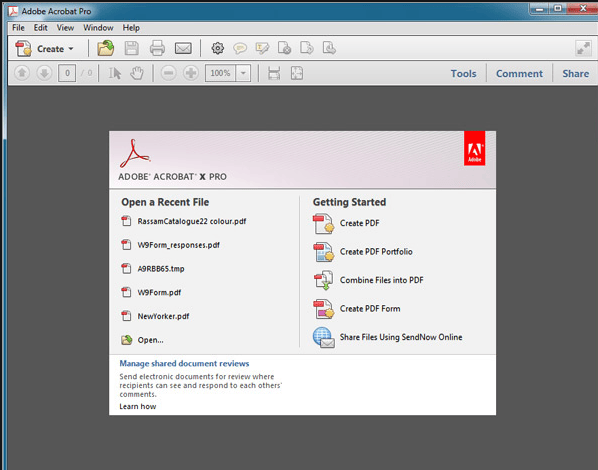598x470 pixels.
Task: Open the 100% zoom level dropdown
Action: click(x=243, y=73)
